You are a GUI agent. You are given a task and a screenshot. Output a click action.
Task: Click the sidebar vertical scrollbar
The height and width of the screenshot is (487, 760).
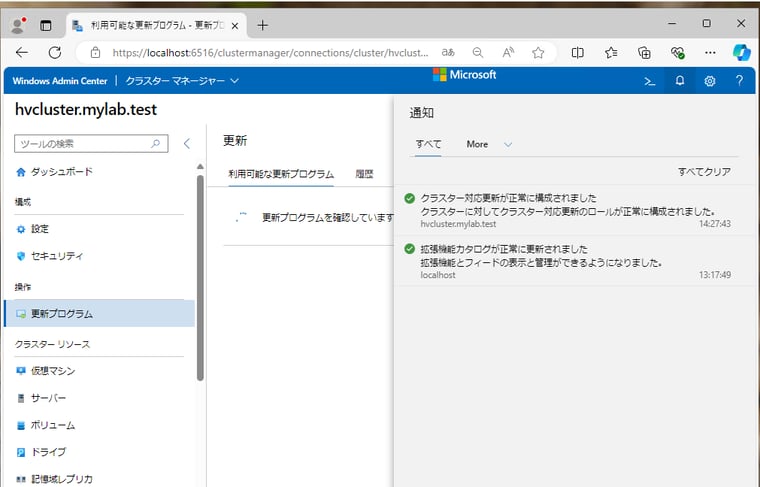[x=201, y=278]
